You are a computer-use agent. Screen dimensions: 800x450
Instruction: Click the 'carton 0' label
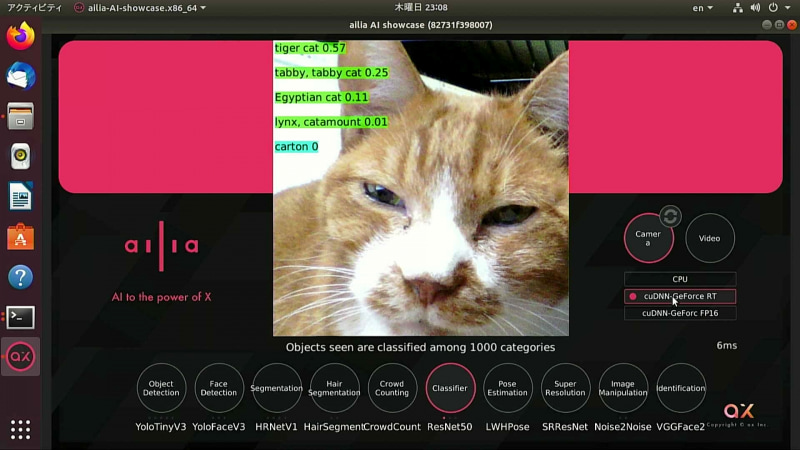(x=296, y=146)
